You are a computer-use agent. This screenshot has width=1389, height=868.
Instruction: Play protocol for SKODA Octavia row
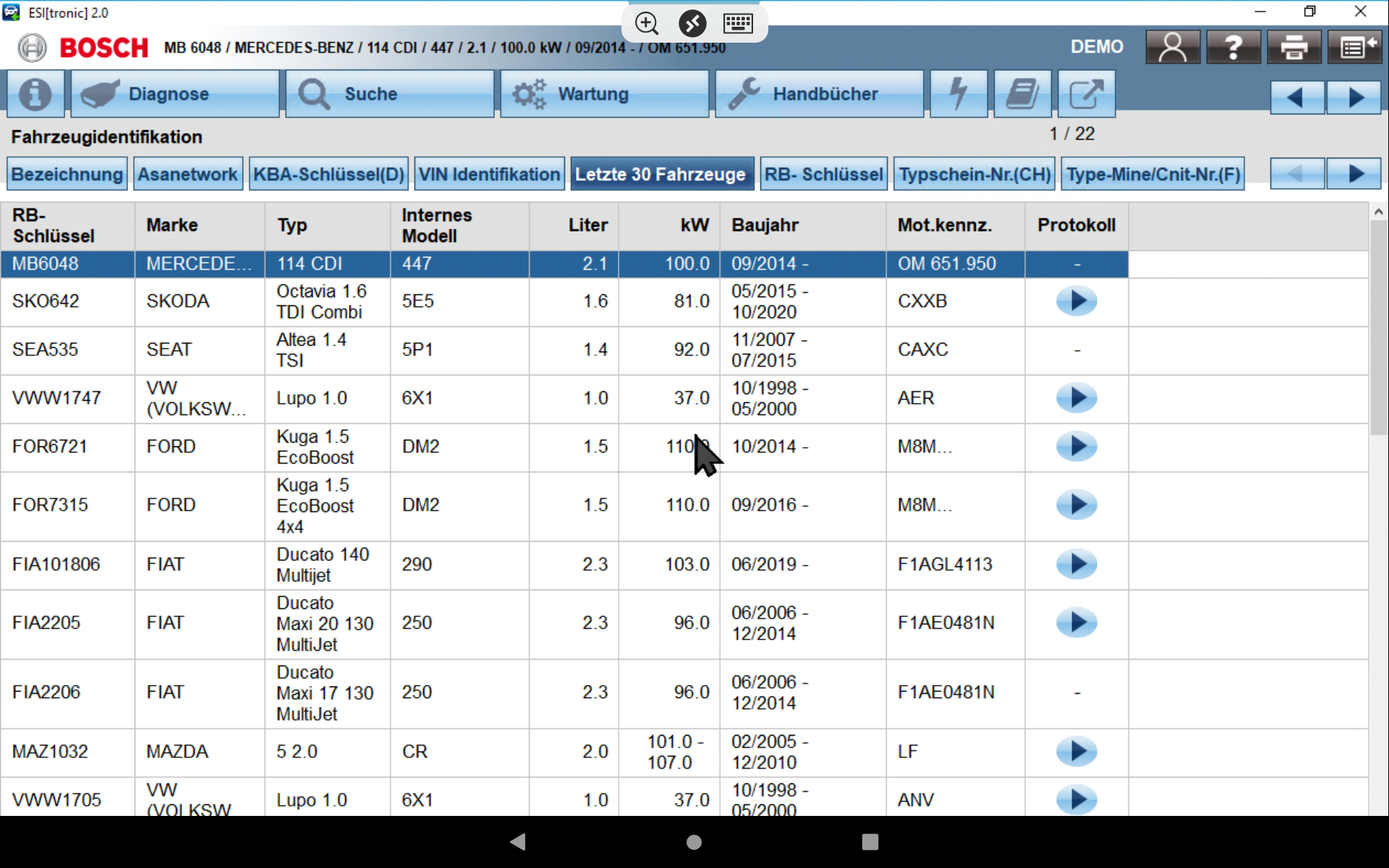[x=1076, y=302]
